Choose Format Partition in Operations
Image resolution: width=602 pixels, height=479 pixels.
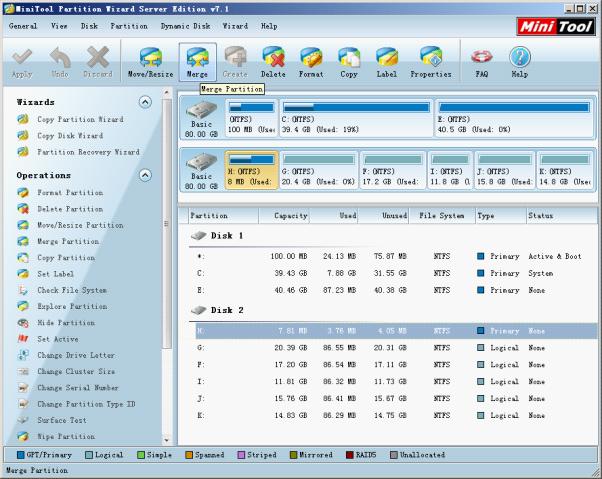(60, 193)
